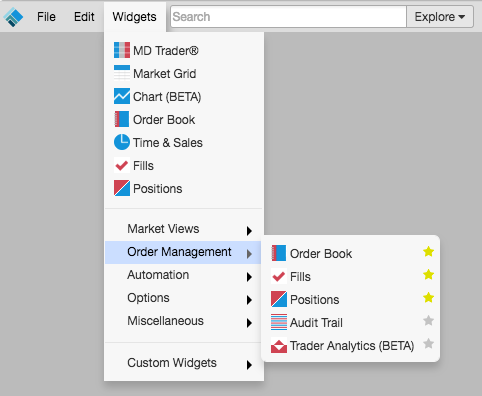Image resolution: width=482 pixels, height=396 pixels.
Task: Click the Positions icon in the submenu
Action: pyautogui.click(x=279, y=299)
